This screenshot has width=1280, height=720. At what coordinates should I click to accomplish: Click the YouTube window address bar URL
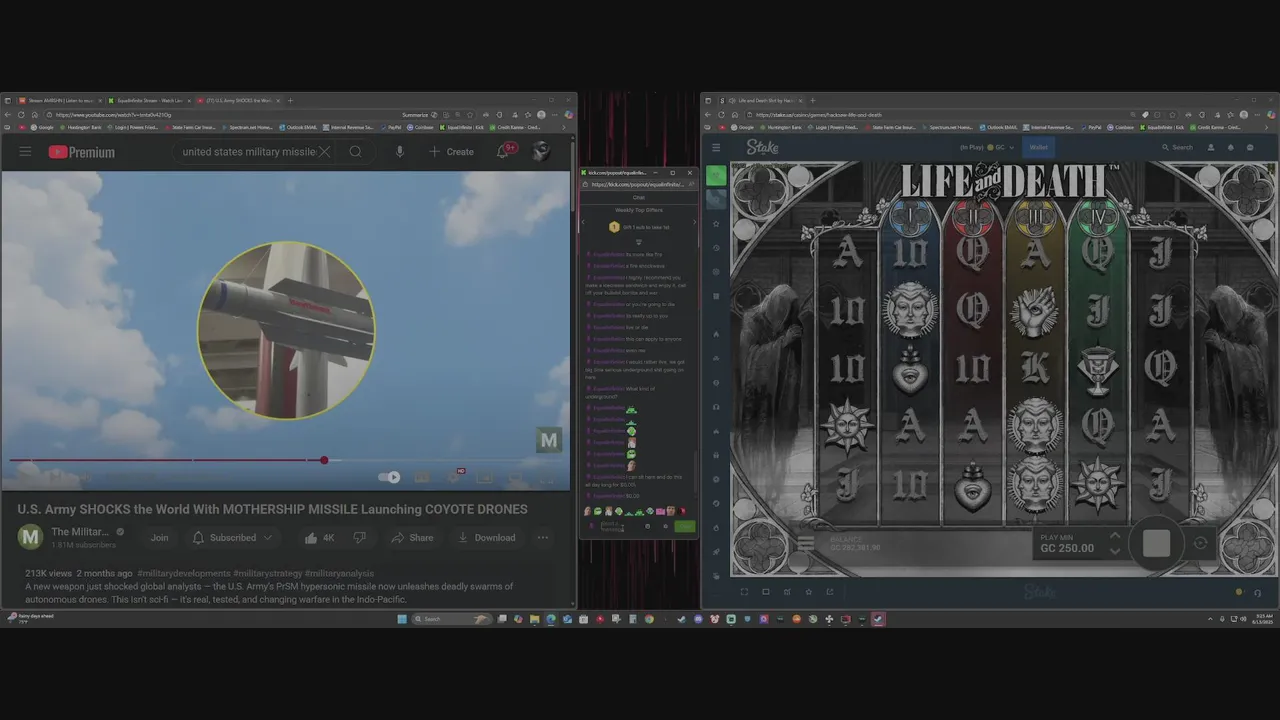115,115
